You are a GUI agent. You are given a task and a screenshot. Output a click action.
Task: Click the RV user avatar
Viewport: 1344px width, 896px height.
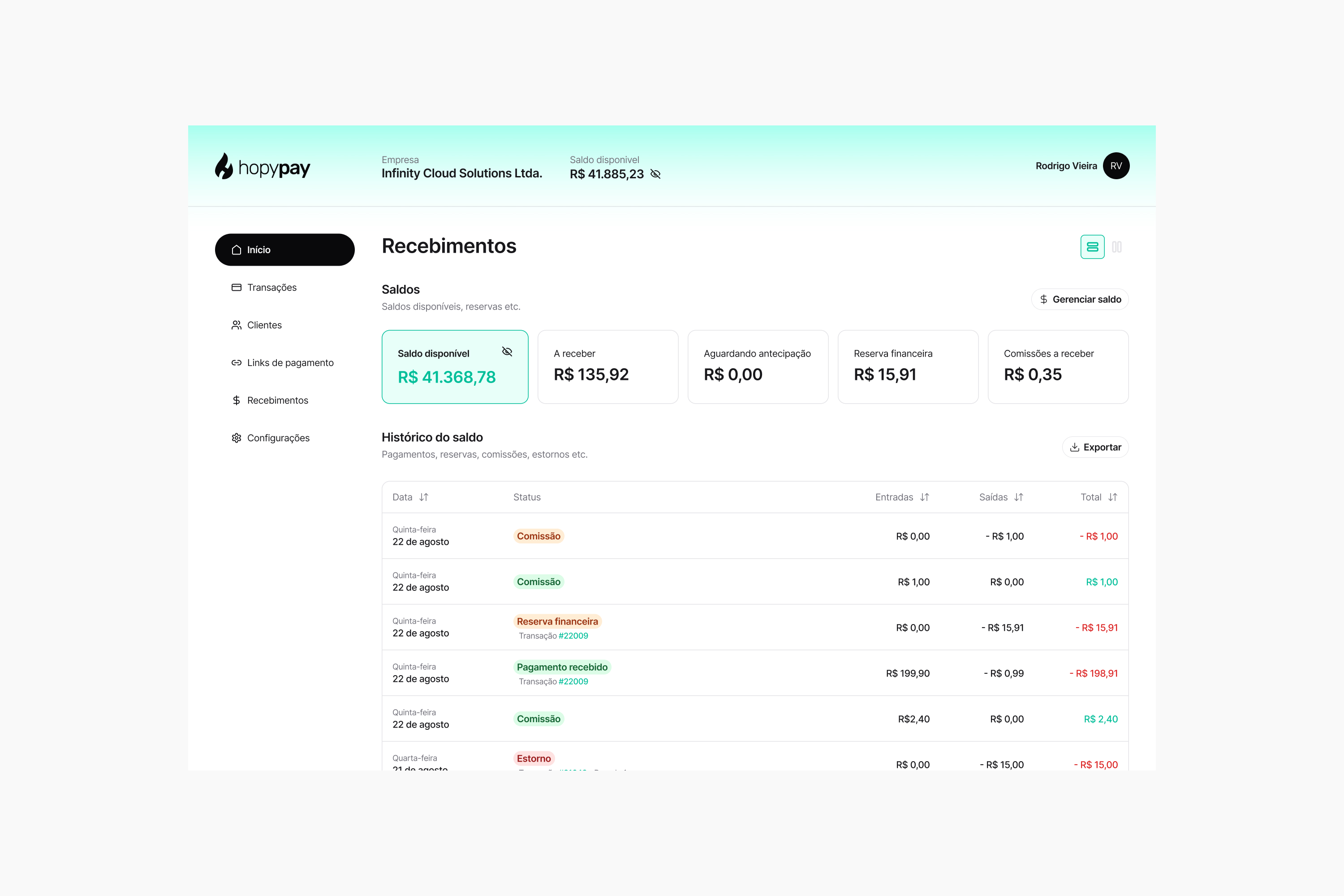click(1116, 166)
